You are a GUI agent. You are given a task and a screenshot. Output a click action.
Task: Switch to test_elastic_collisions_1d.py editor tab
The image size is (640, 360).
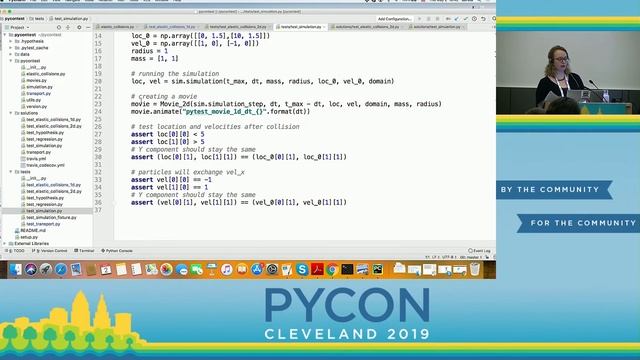pyautogui.click(x=172, y=27)
